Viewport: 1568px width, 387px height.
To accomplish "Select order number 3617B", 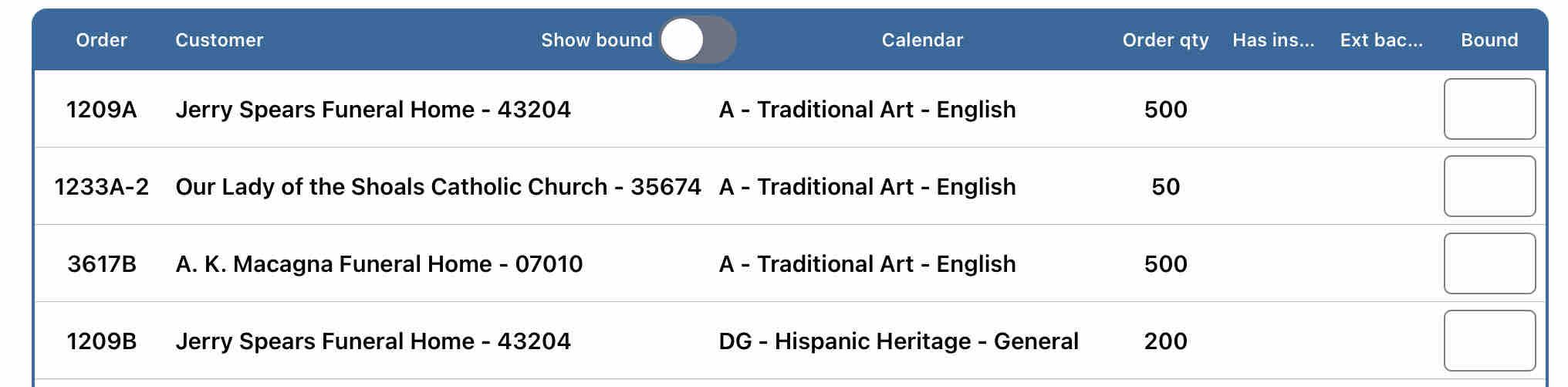I will pyautogui.click(x=101, y=264).
